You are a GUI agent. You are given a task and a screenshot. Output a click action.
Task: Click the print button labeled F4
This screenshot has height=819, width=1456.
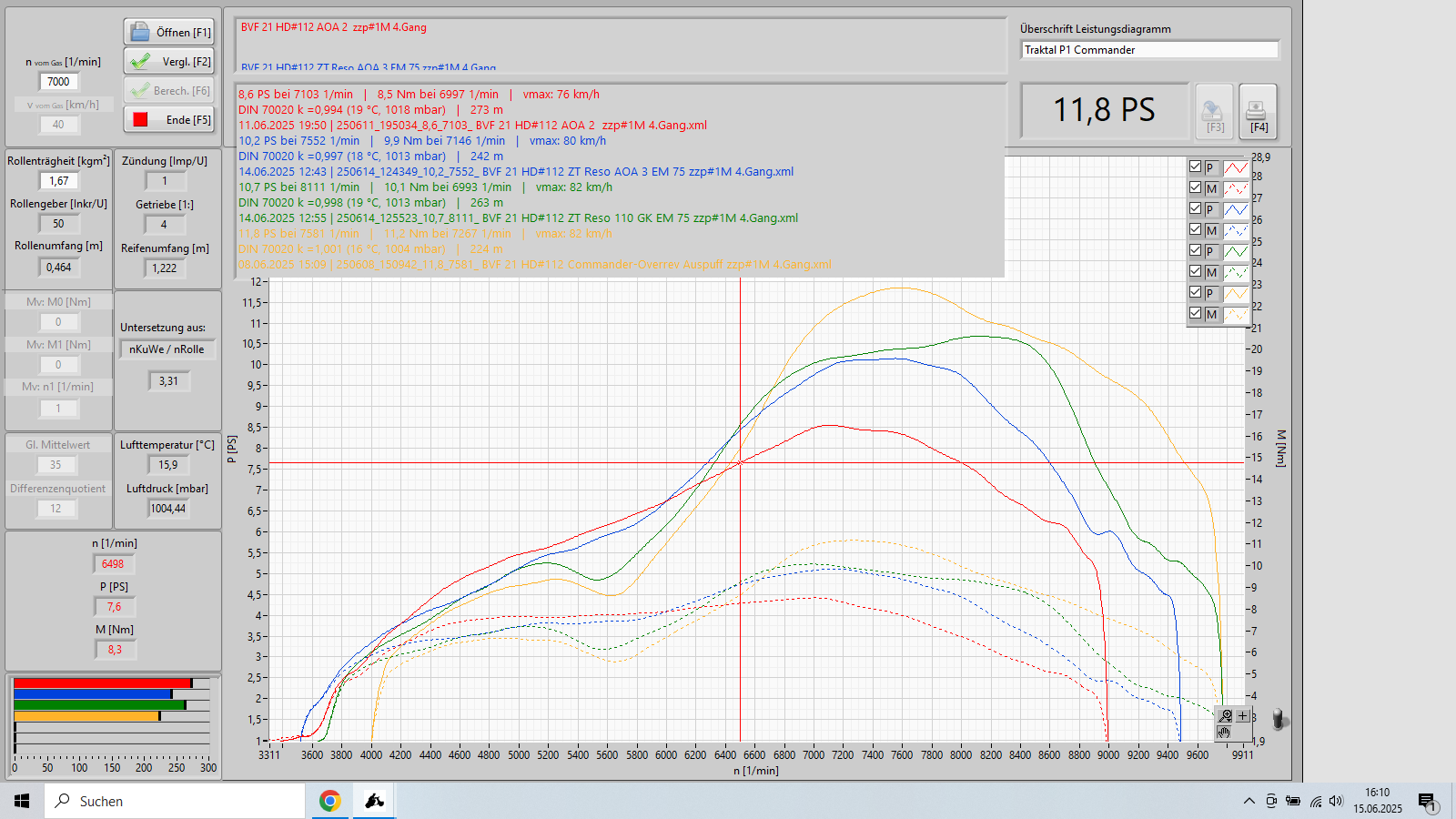point(1258,112)
